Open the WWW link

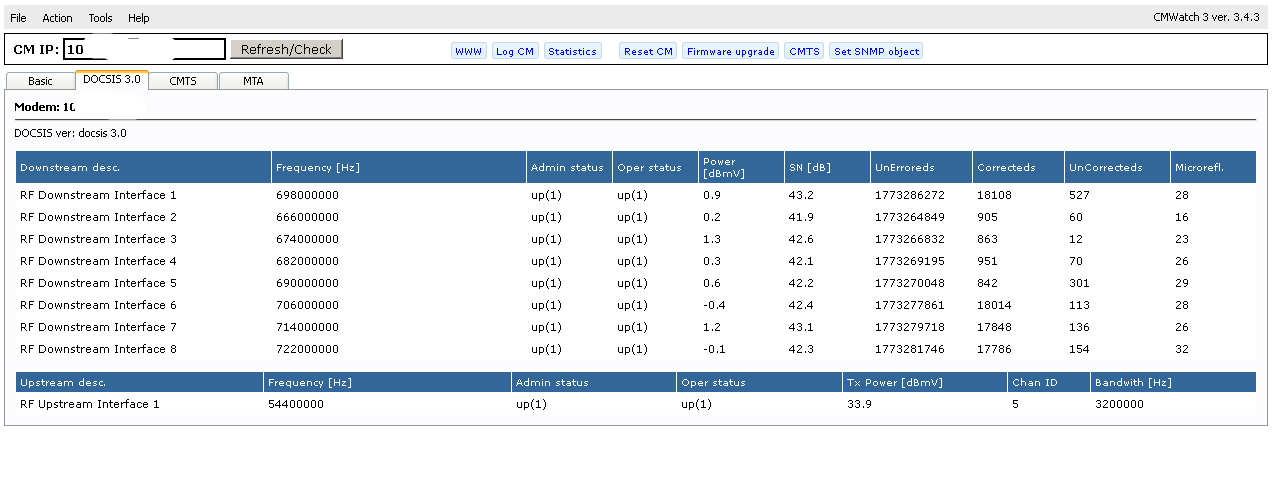(x=468, y=51)
